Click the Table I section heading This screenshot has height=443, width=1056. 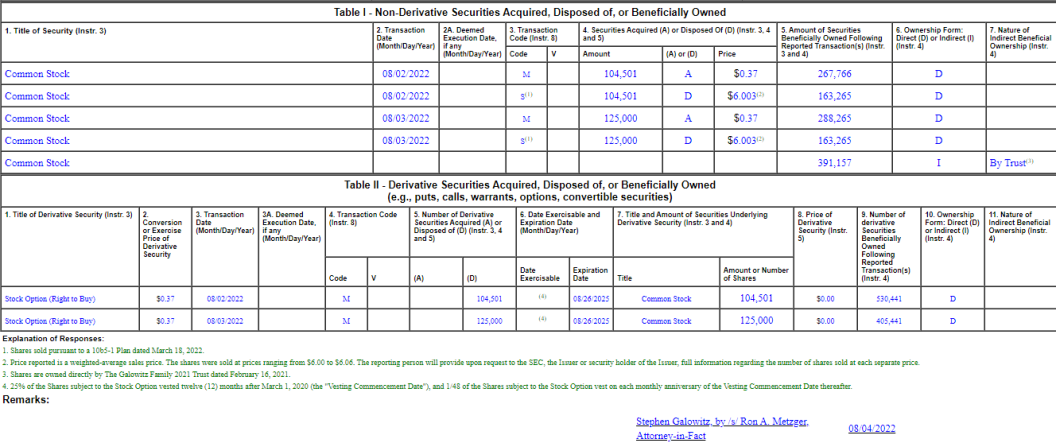[x=529, y=12]
